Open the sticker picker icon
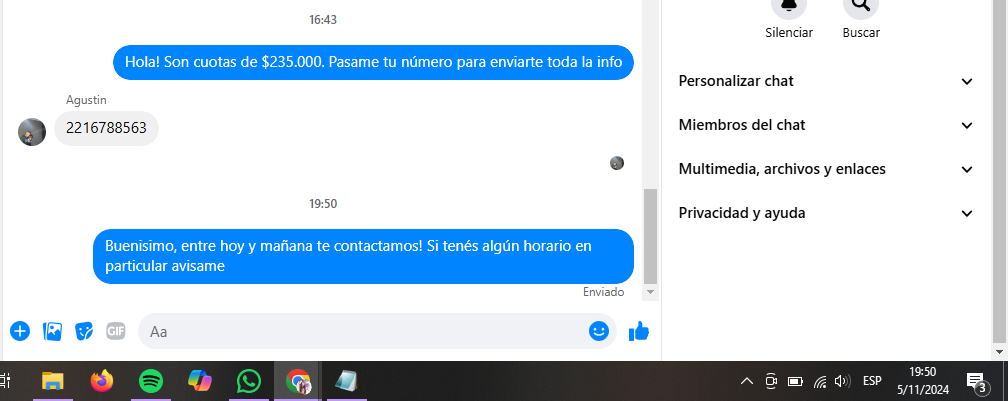Viewport: 1008px width, 401px height. [84, 332]
